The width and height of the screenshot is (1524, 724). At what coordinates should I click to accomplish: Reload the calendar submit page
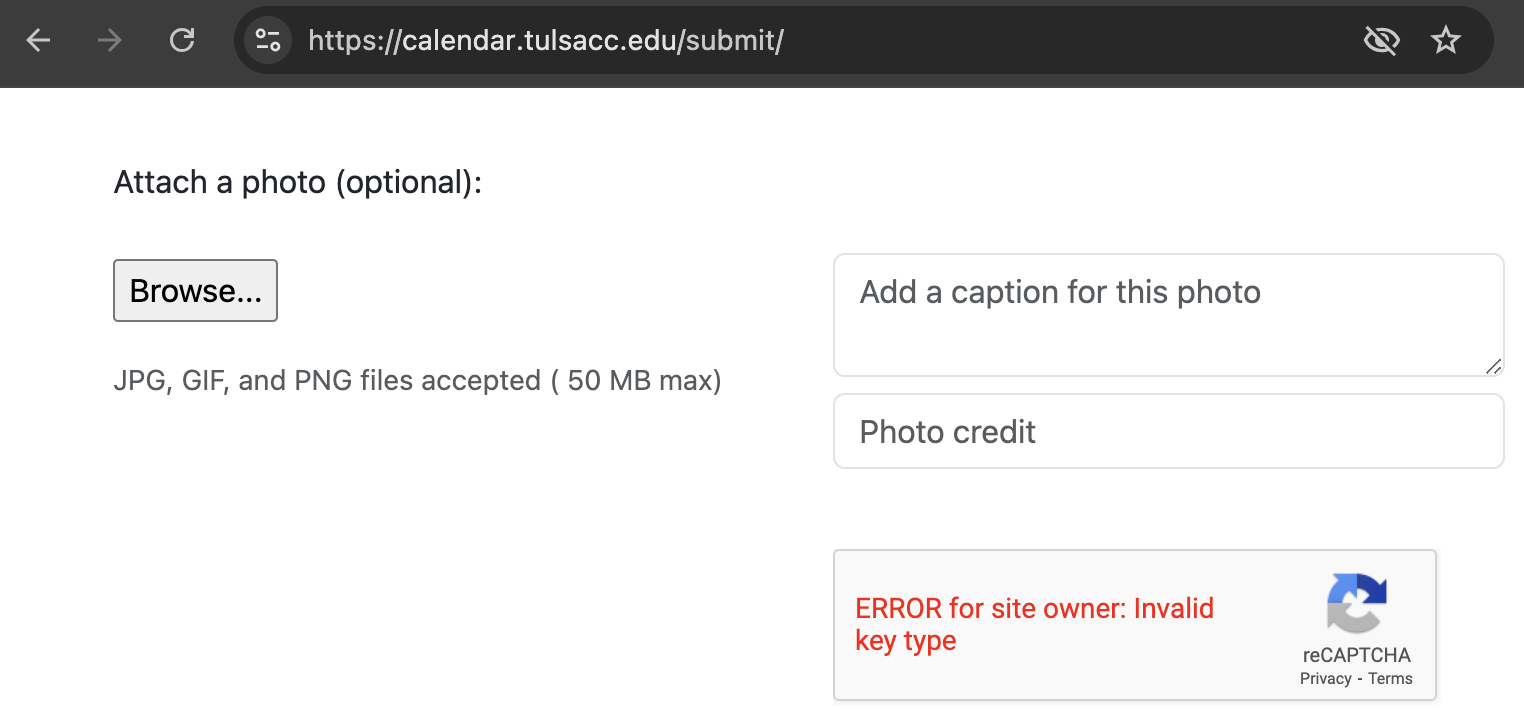(x=182, y=40)
